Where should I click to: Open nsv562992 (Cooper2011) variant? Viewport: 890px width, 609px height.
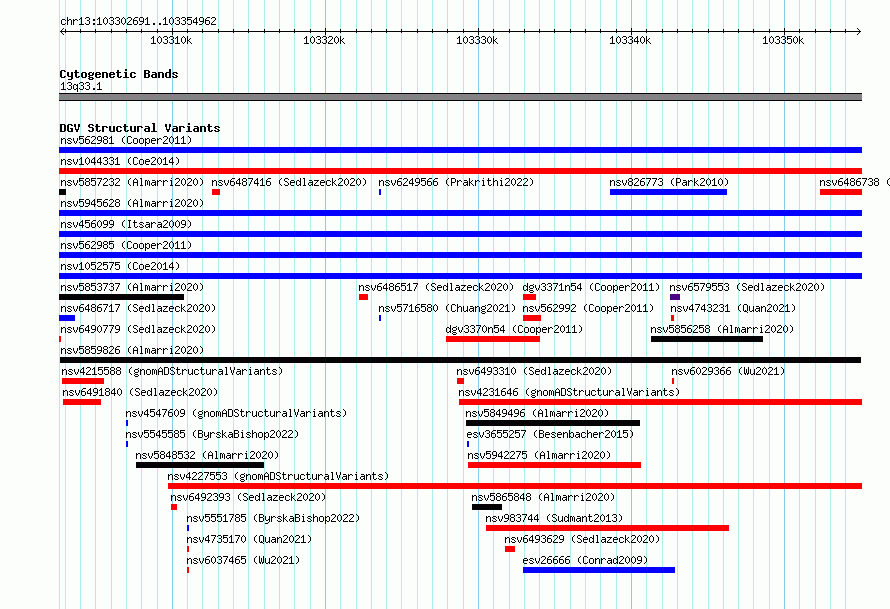[588, 308]
